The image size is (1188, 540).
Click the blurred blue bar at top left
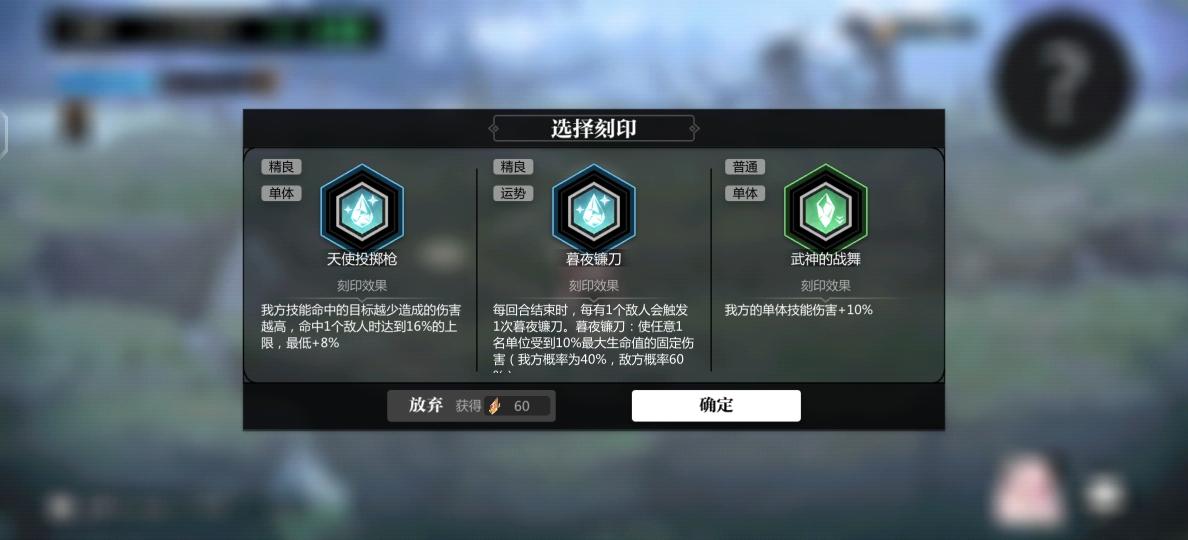tap(105, 82)
